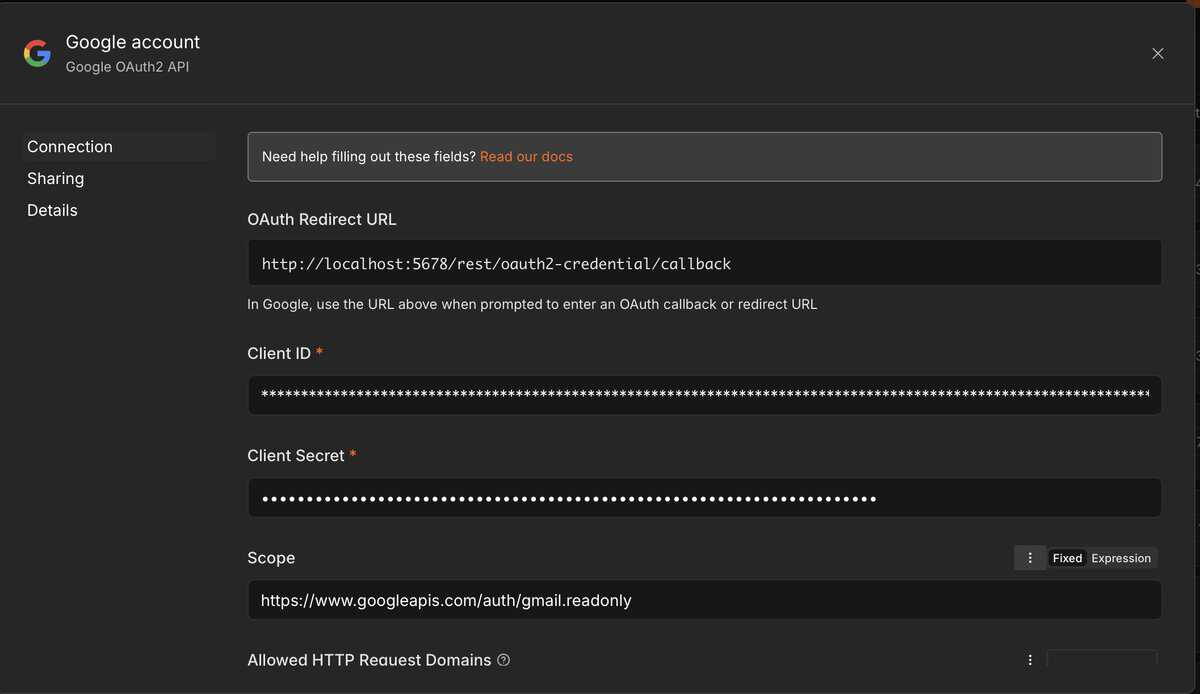This screenshot has height=694, width=1200.
Task: Select Fixed mode for Scope
Action: 1067,558
